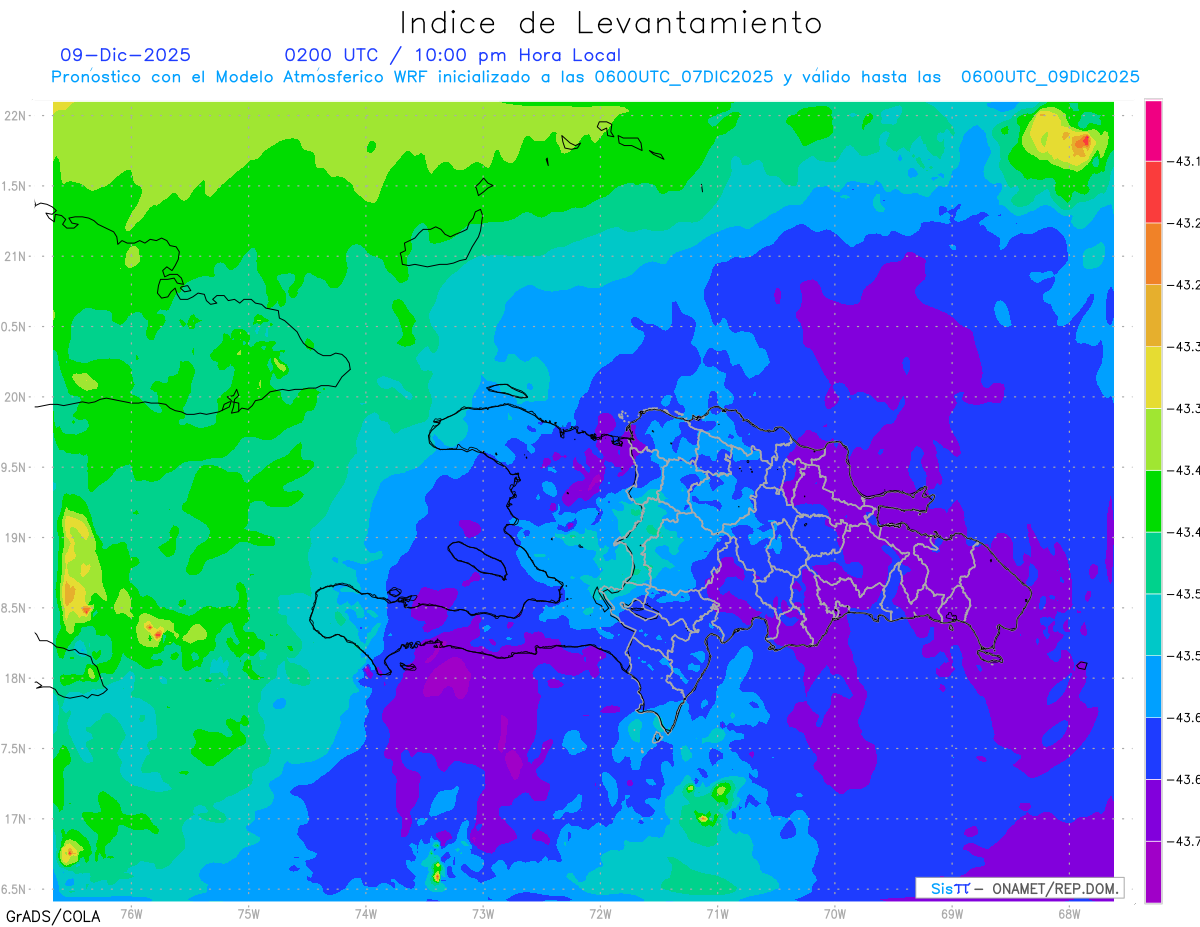Click the 'SisTT - ONAMET/REP.DOM.' logo box
Screen dimensions: 1200x927
[1020, 888]
